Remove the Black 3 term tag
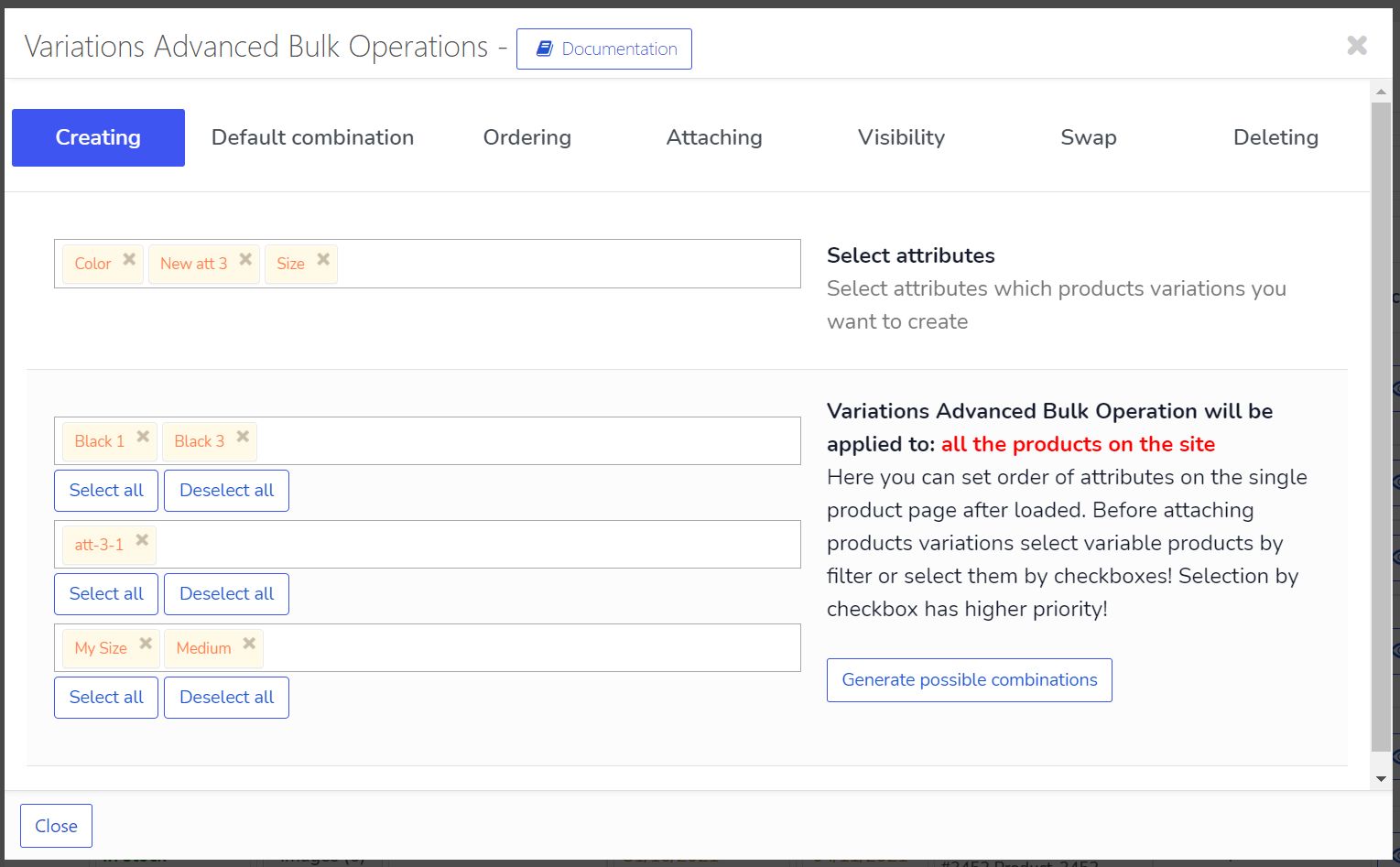1400x867 pixels. coord(243,438)
